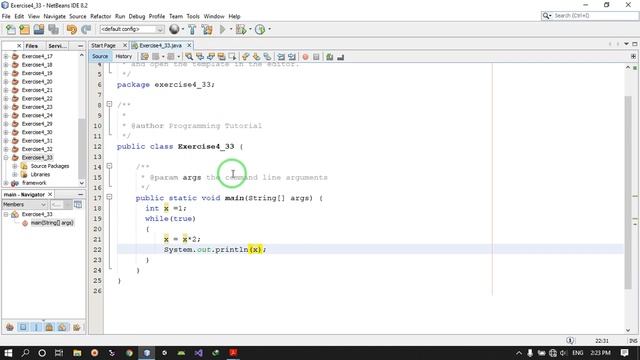Collapse the Exercise4_33 project node
The width and height of the screenshot is (640, 360).
[x=6, y=158]
